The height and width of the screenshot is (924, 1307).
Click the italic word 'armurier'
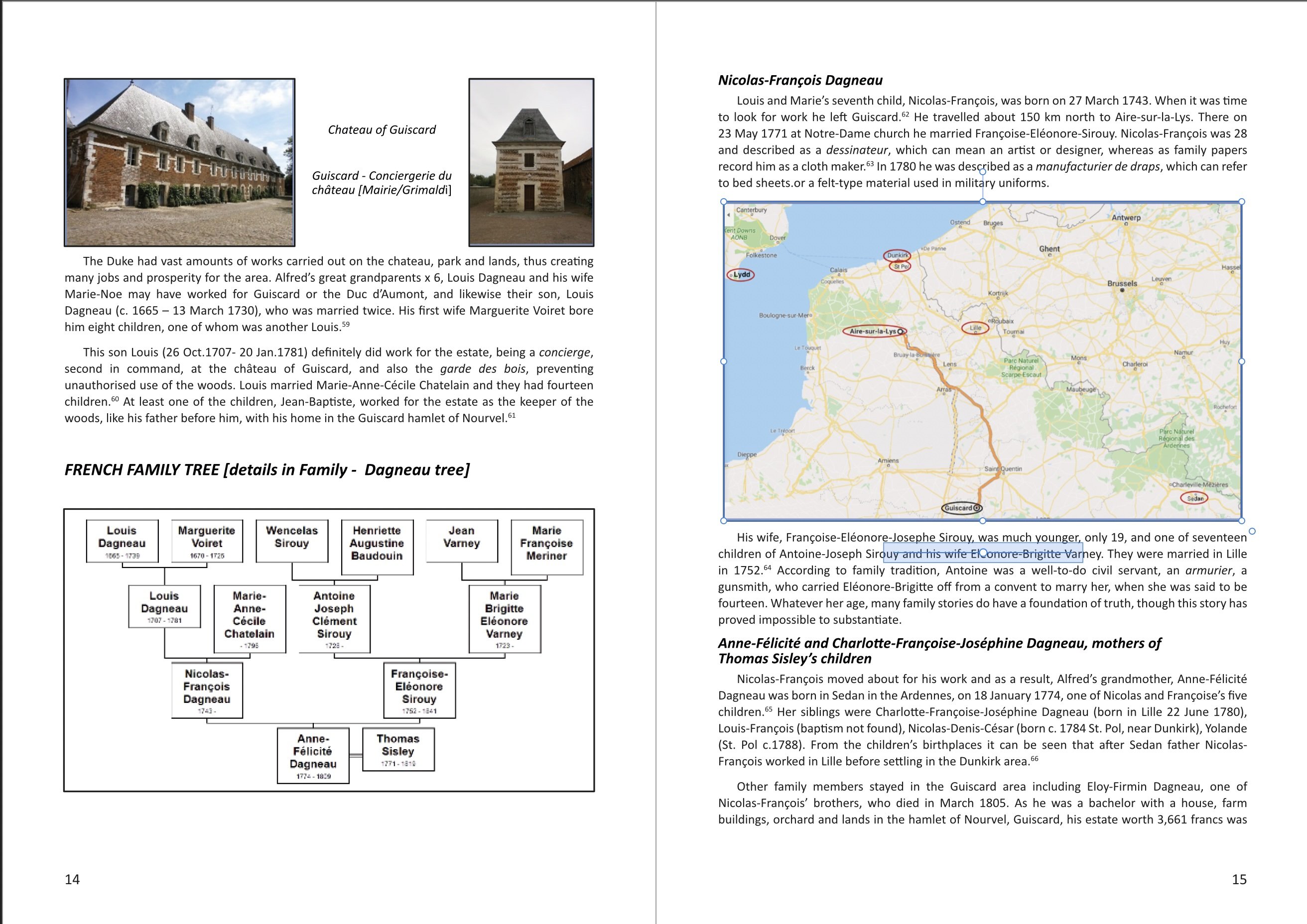click(1207, 571)
